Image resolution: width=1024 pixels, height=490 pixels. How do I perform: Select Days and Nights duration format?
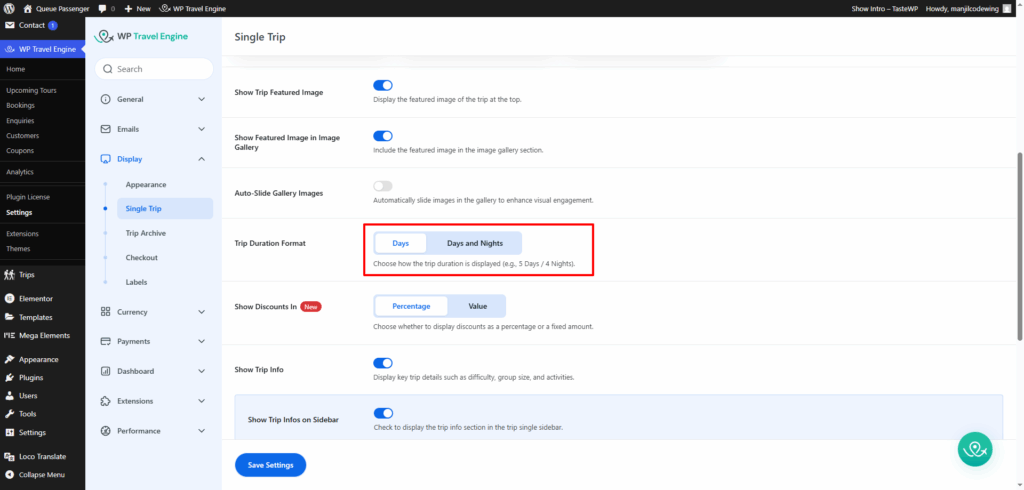pos(474,243)
